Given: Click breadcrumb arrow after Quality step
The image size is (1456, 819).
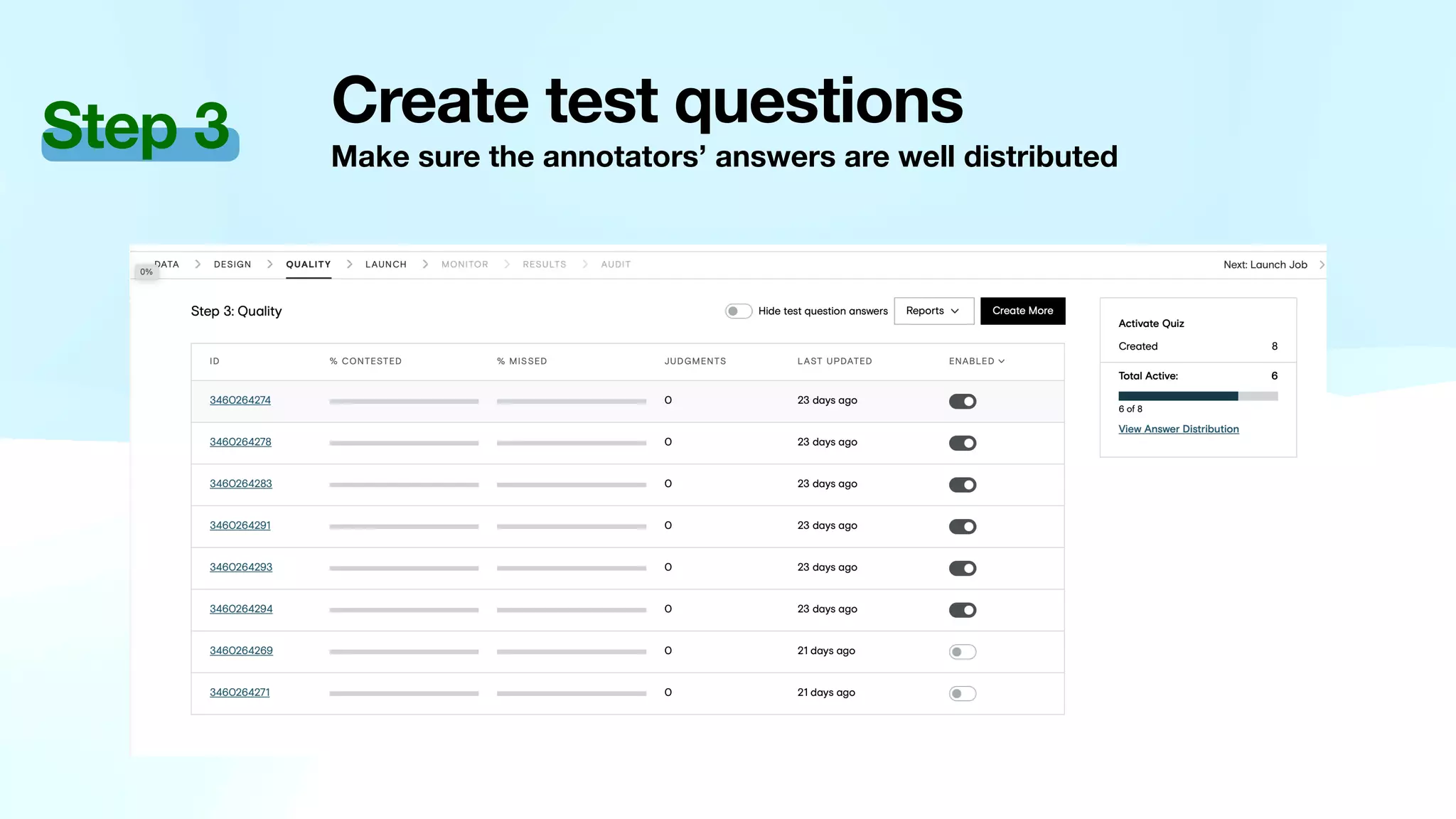Looking at the screenshot, I should pyautogui.click(x=349, y=264).
